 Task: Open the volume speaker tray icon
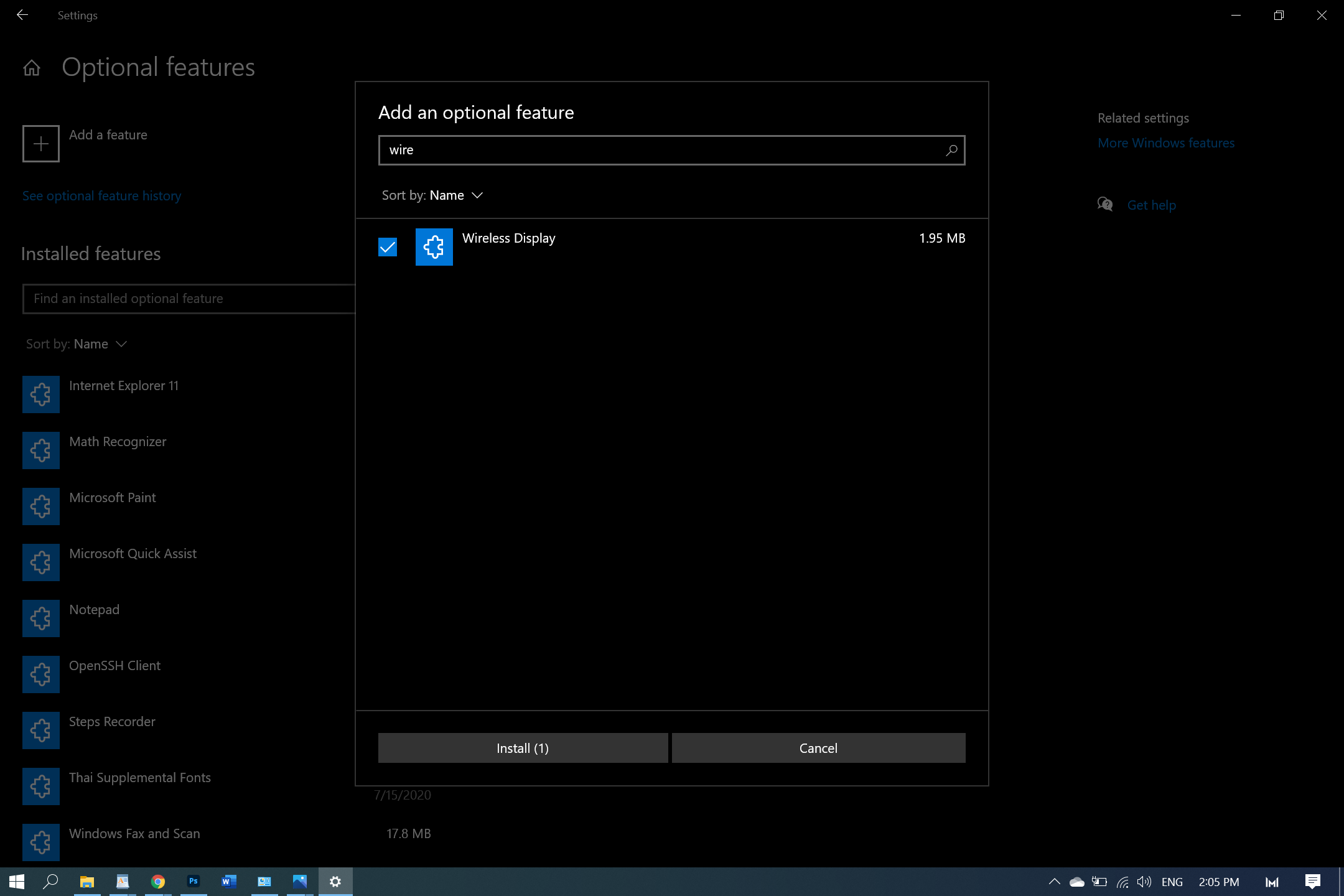coord(1144,882)
